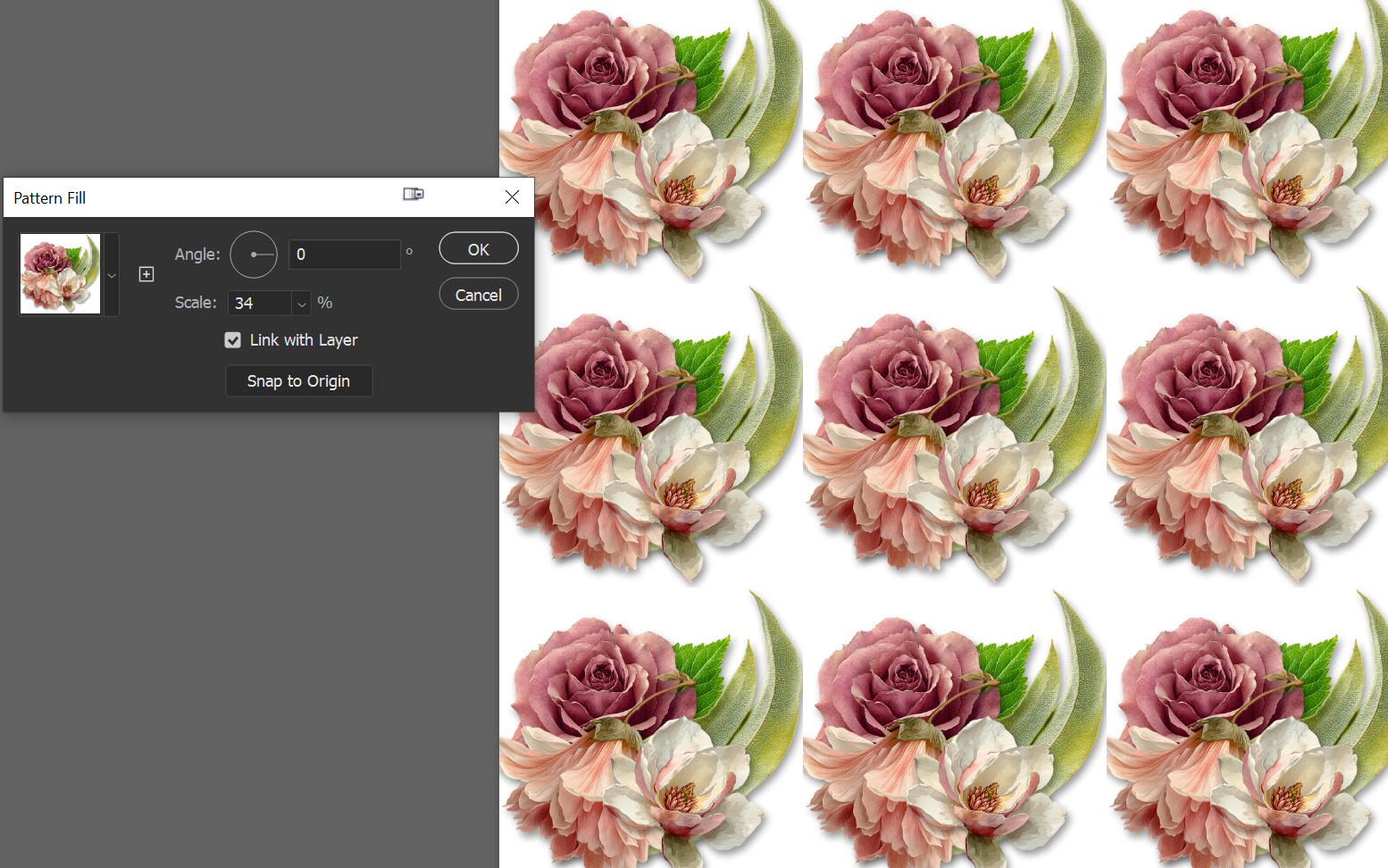The image size is (1388, 868).
Task: Click the icon beside the Pattern Fill title
Action: [413, 194]
